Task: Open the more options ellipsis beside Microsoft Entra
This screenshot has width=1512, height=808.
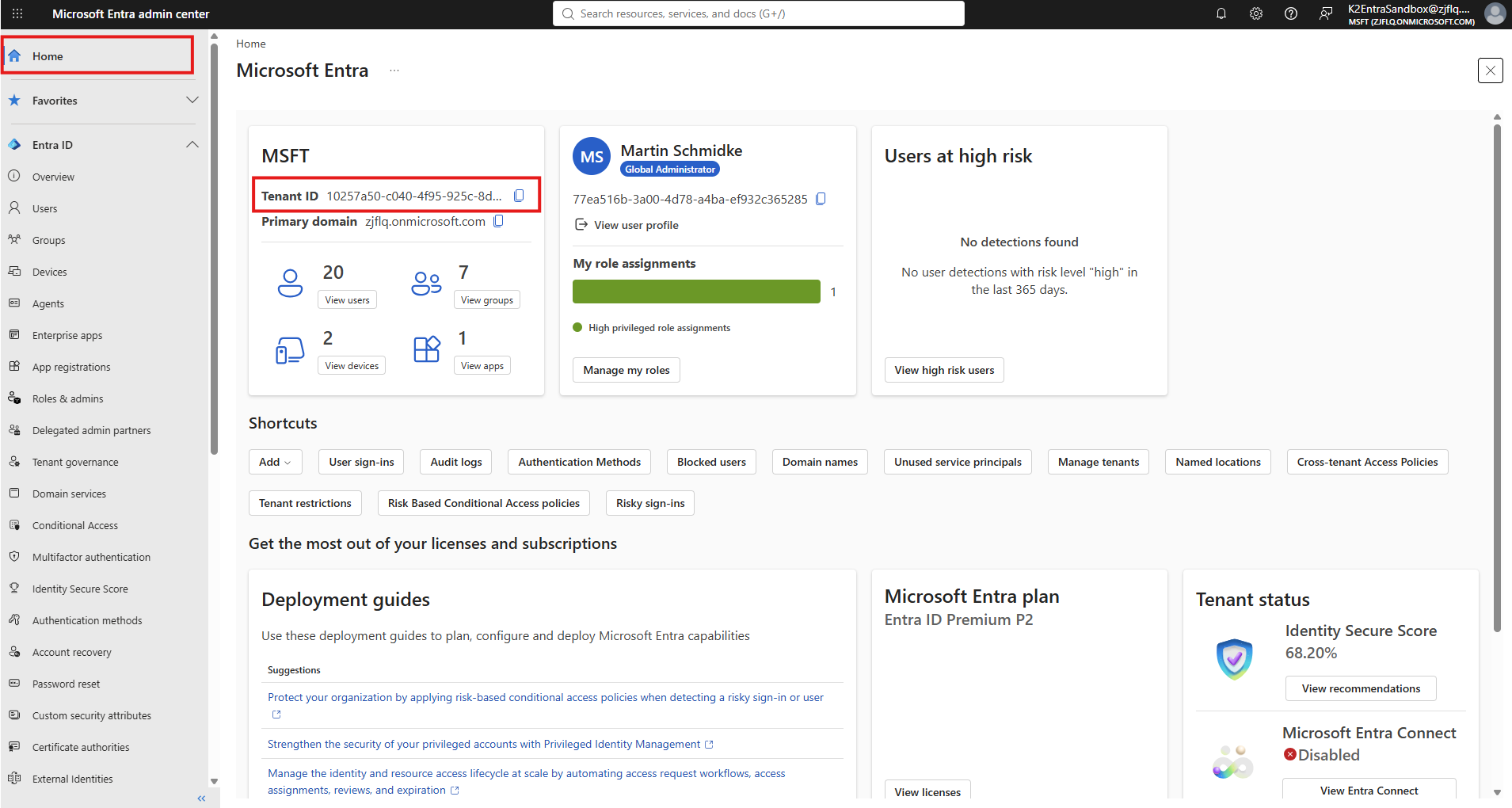Action: (x=394, y=71)
